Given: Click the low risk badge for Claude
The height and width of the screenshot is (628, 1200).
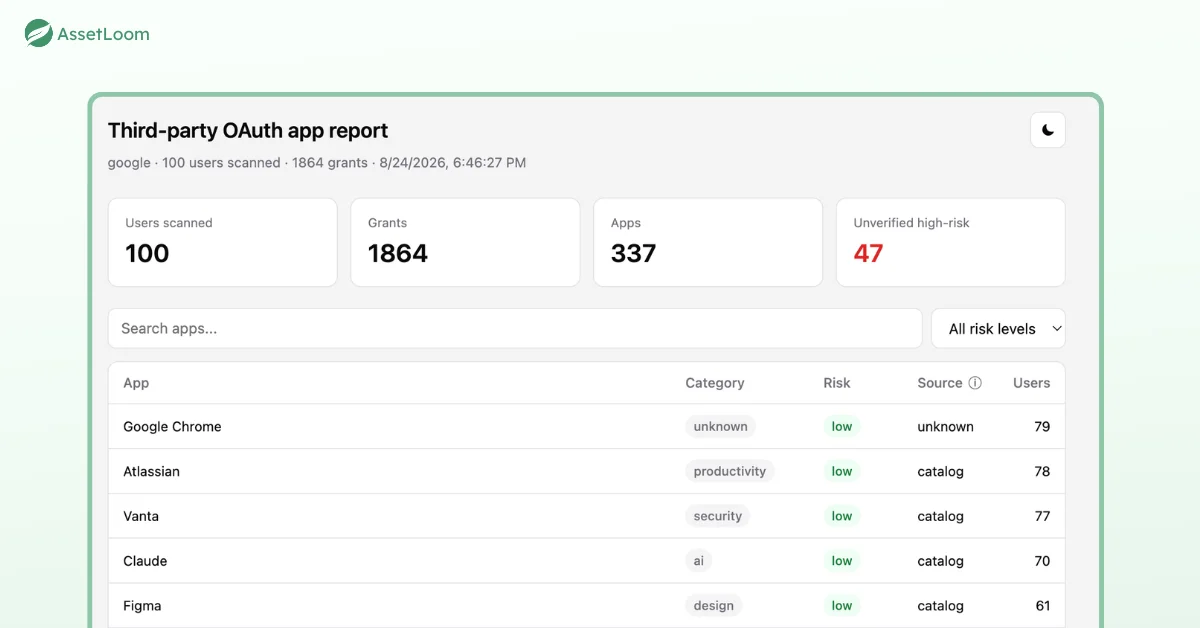Looking at the screenshot, I should coord(842,561).
